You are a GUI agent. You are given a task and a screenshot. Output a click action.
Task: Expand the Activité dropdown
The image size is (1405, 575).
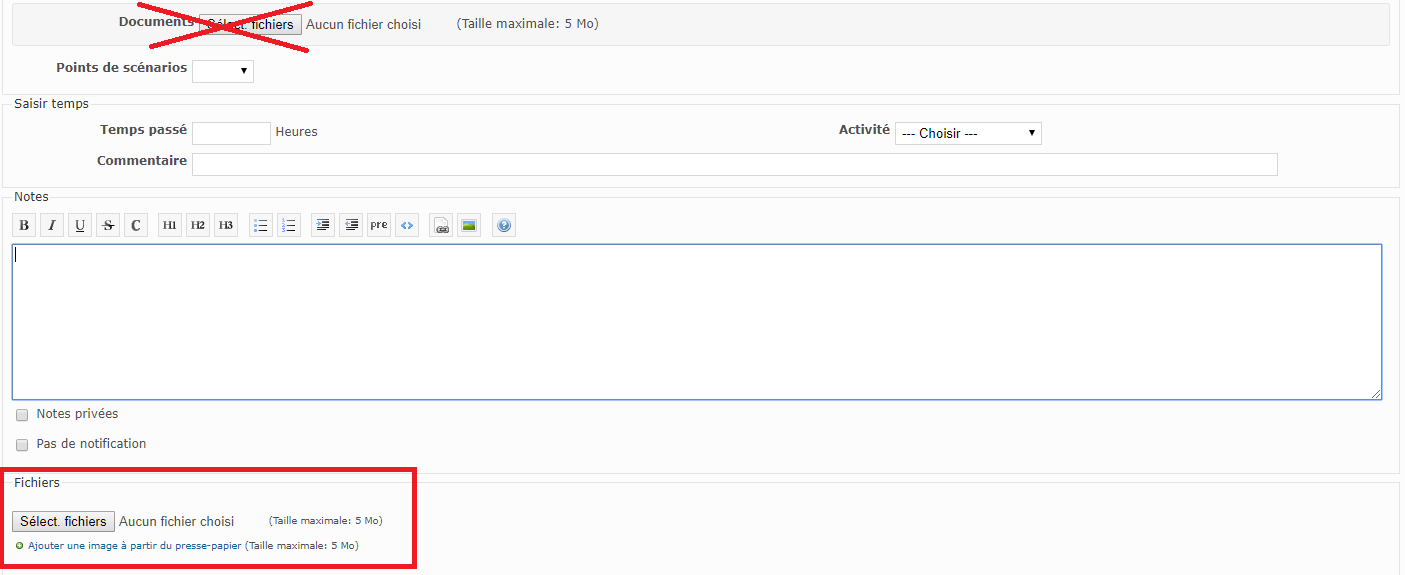coord(968,133)
